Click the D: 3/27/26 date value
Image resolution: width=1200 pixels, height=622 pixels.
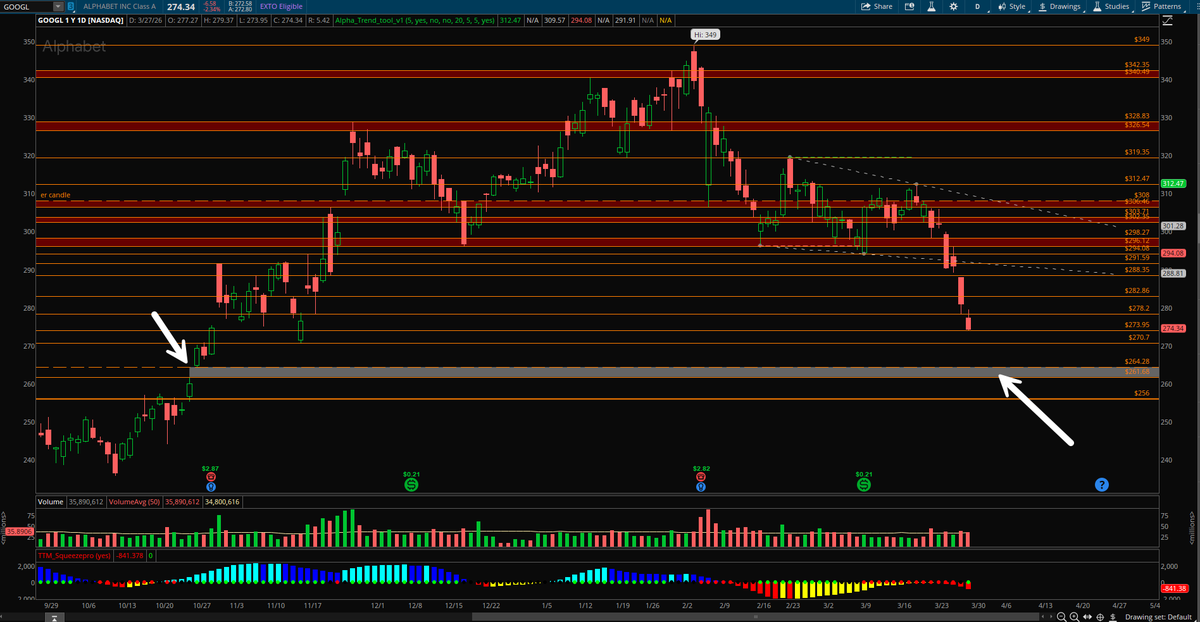[145, 20]
